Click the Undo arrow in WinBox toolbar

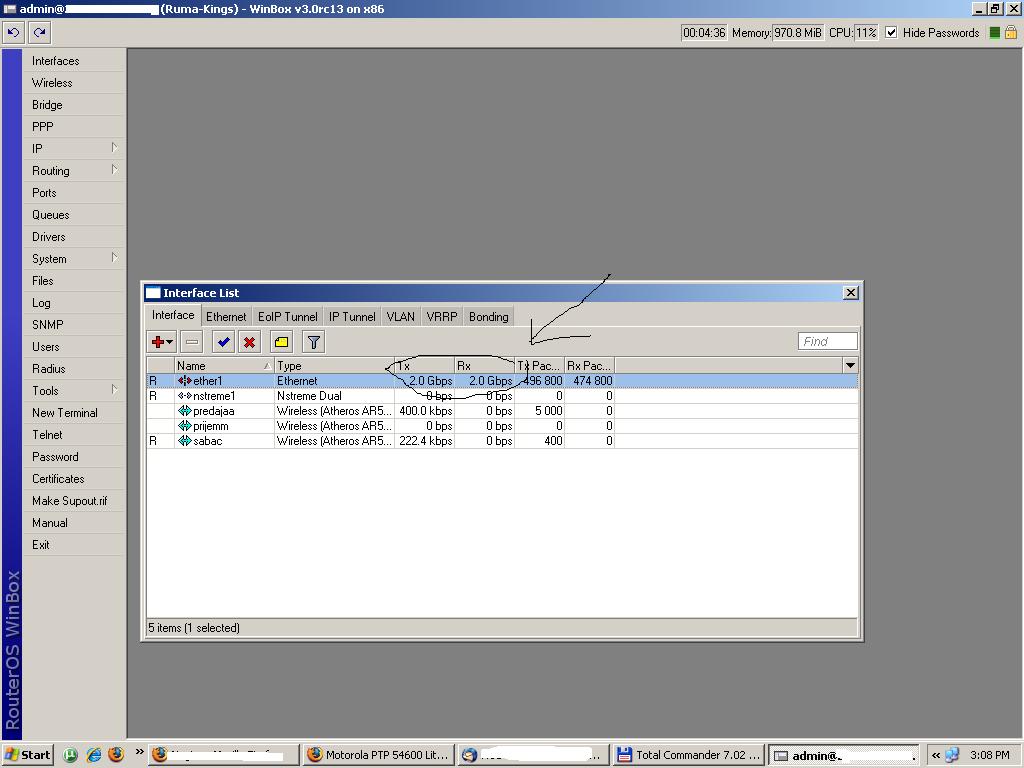pyautogui.click(x=13, y=32)
